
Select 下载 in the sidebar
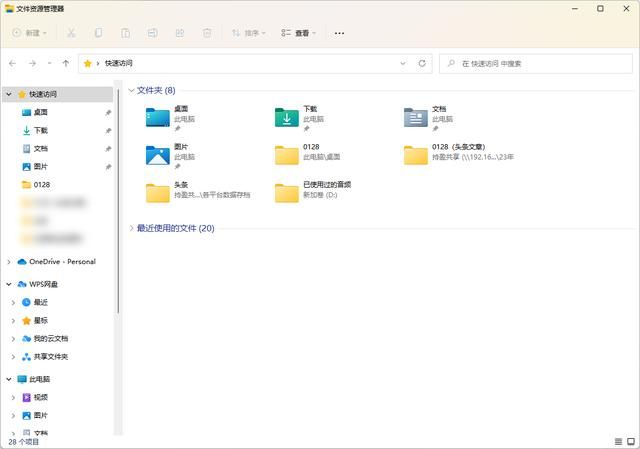pyautogui.click(x=40, y=130)
